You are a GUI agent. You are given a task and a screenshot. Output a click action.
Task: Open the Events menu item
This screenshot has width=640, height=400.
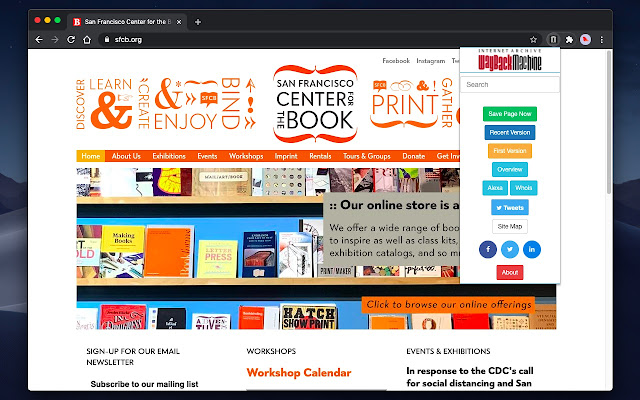[x=207, y=156]
